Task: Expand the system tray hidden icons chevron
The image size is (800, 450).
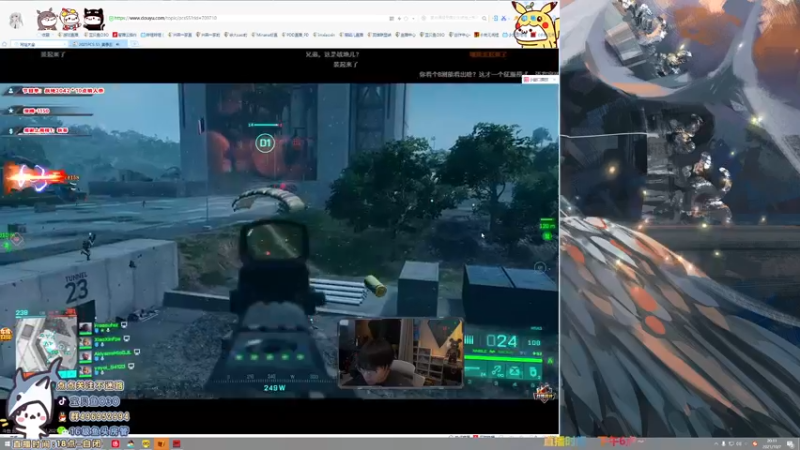Action: pos(715,444)
